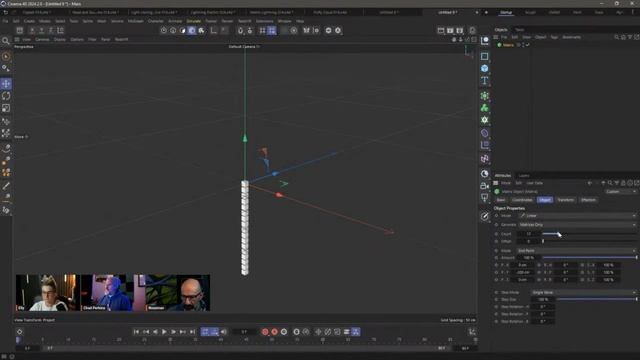
Task: Jump to the end of the animation
Action: tap(192, 332)
